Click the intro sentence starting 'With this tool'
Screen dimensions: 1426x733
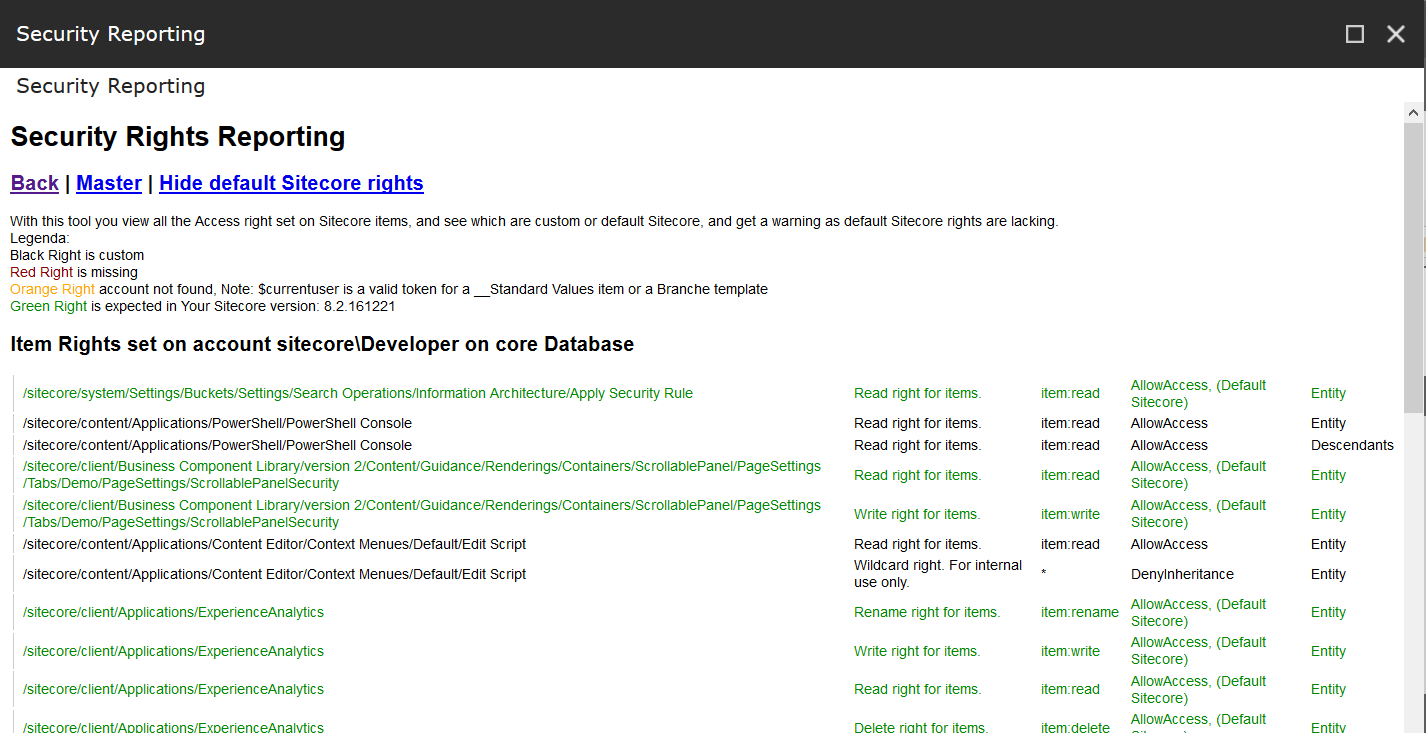pyautogui.click(x=534, y=221)
